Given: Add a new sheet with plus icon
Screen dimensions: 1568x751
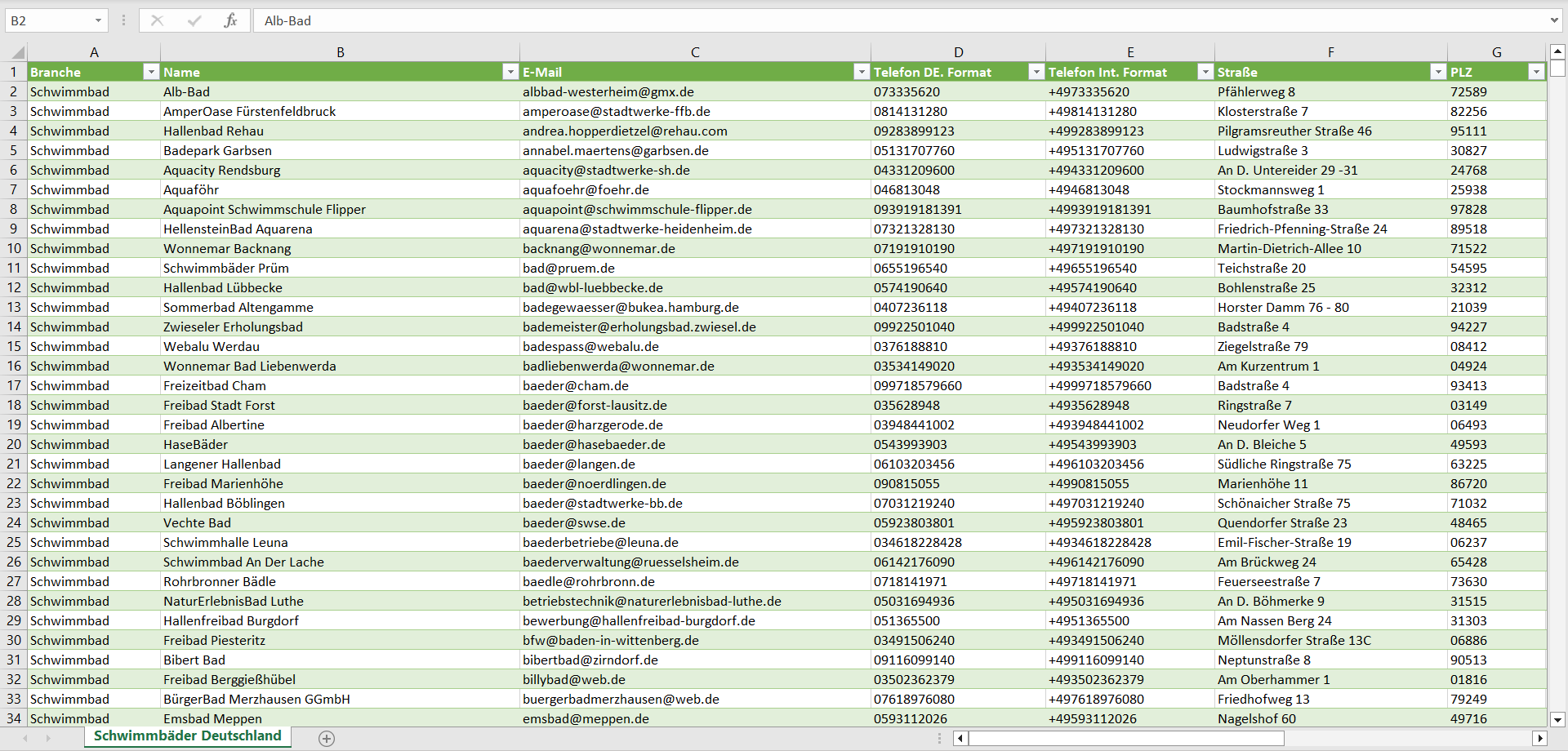Looking at the screenshot, I should tap(327, 739).
